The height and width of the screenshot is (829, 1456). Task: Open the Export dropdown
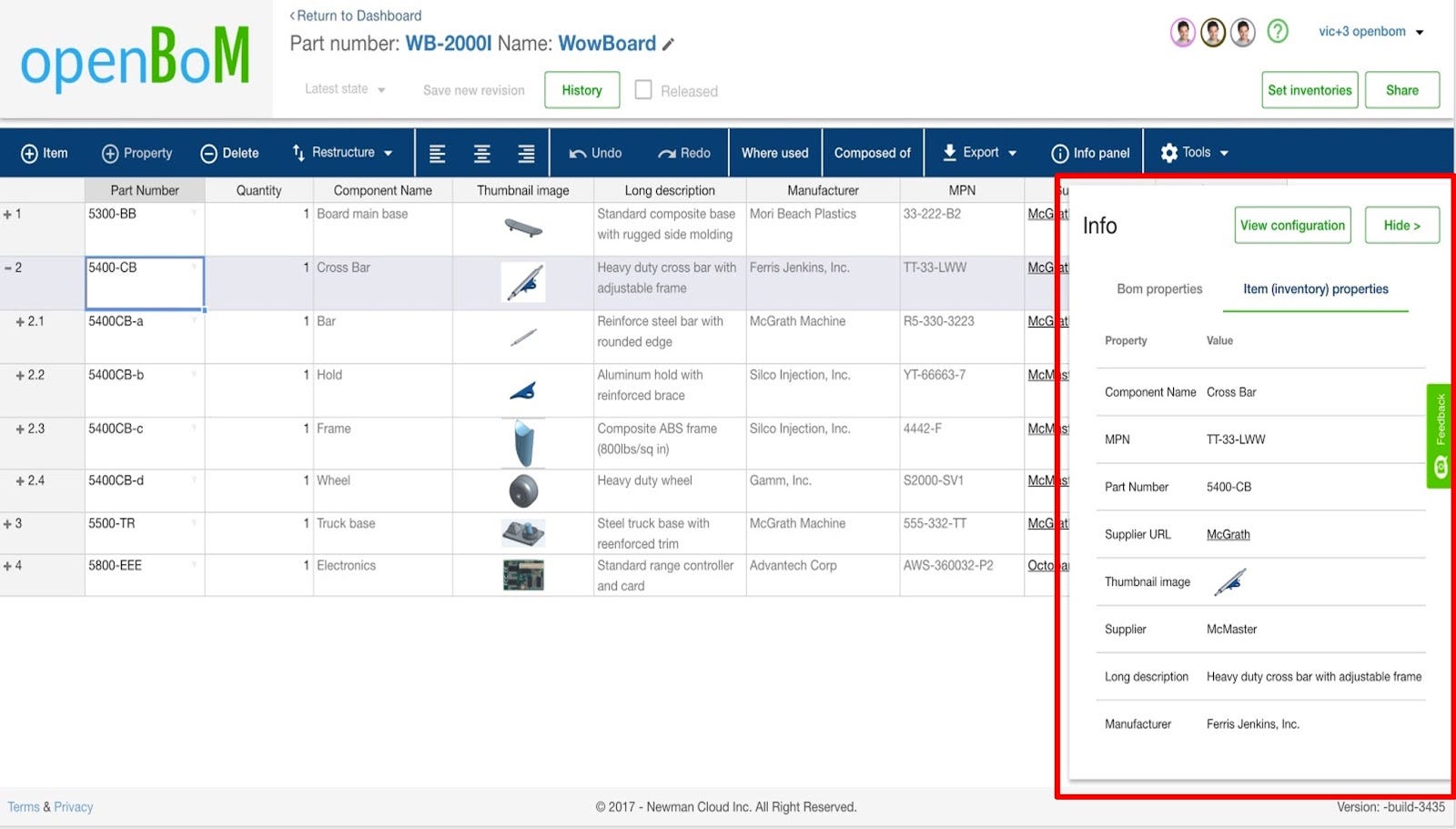(979, 153)
